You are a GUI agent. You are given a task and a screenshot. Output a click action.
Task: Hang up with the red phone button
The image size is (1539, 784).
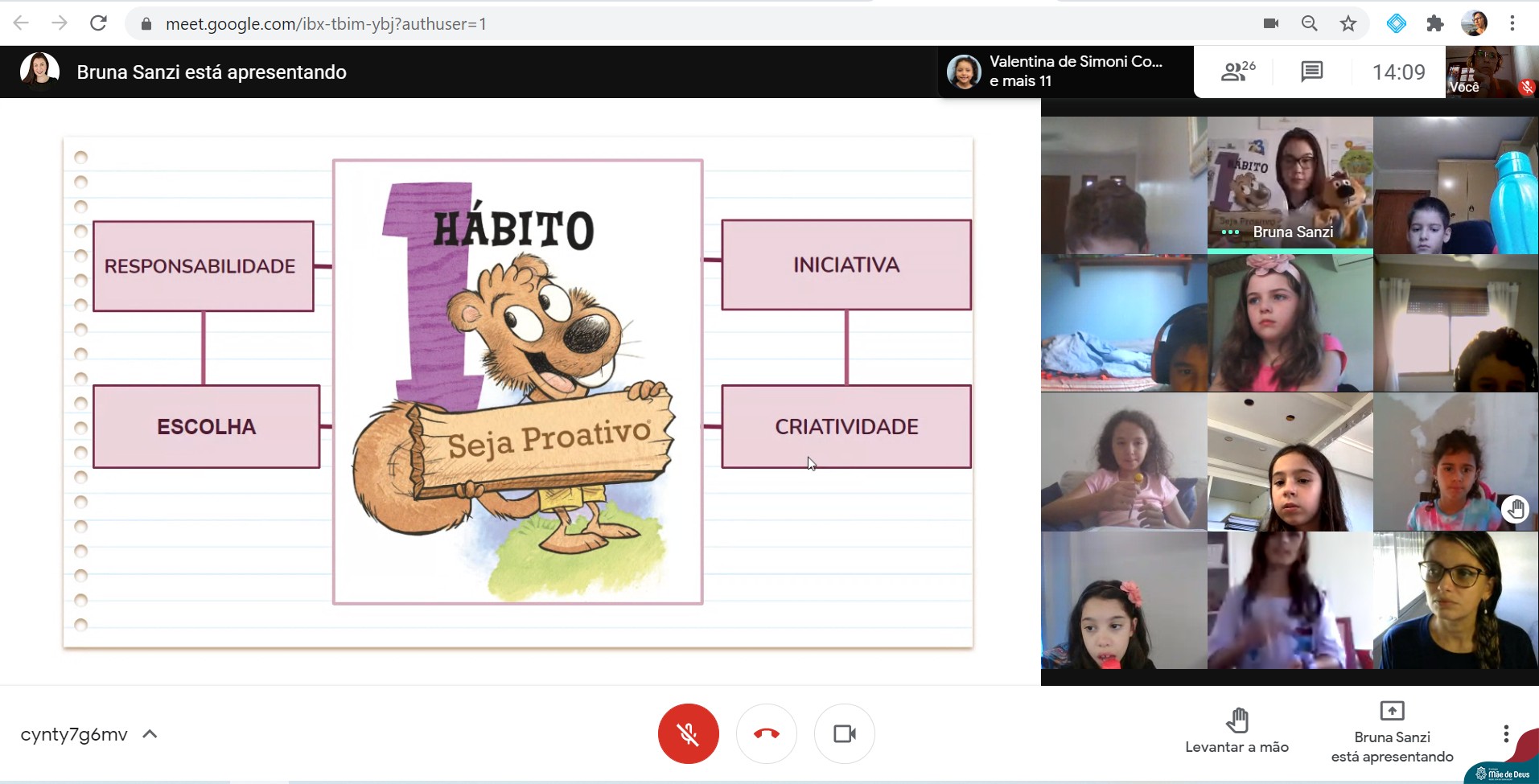[x=766, y=733]
